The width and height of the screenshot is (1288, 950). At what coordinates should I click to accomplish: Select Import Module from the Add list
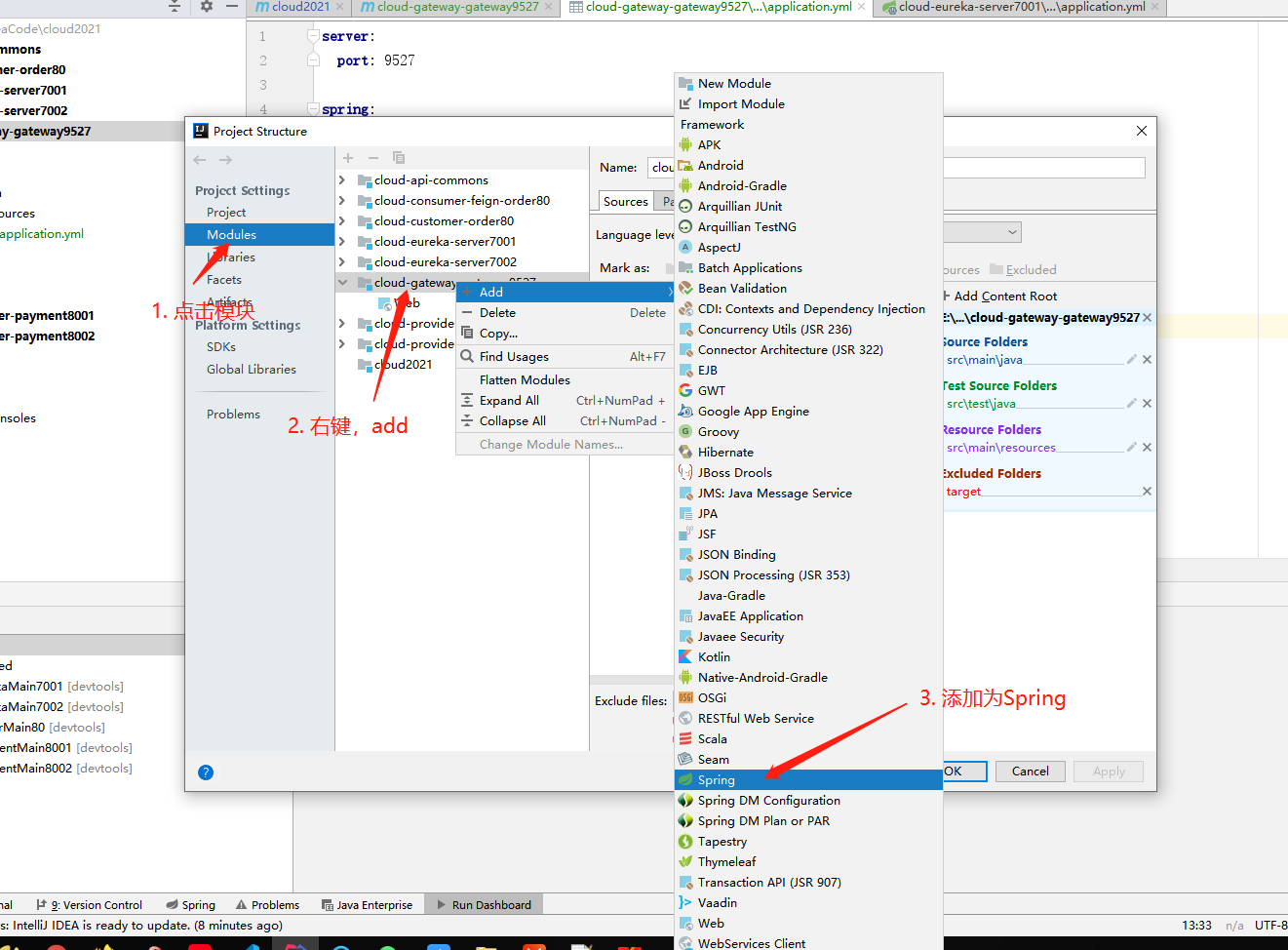(808, 104)
